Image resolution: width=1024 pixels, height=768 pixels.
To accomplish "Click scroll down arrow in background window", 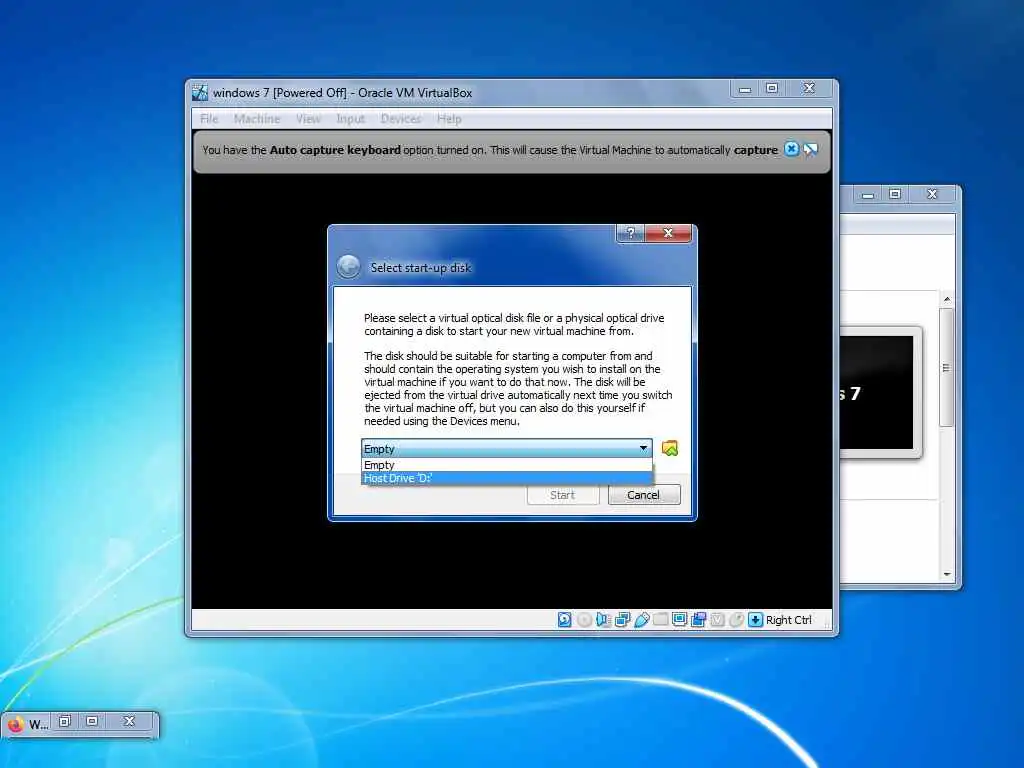I will (947, 575).
